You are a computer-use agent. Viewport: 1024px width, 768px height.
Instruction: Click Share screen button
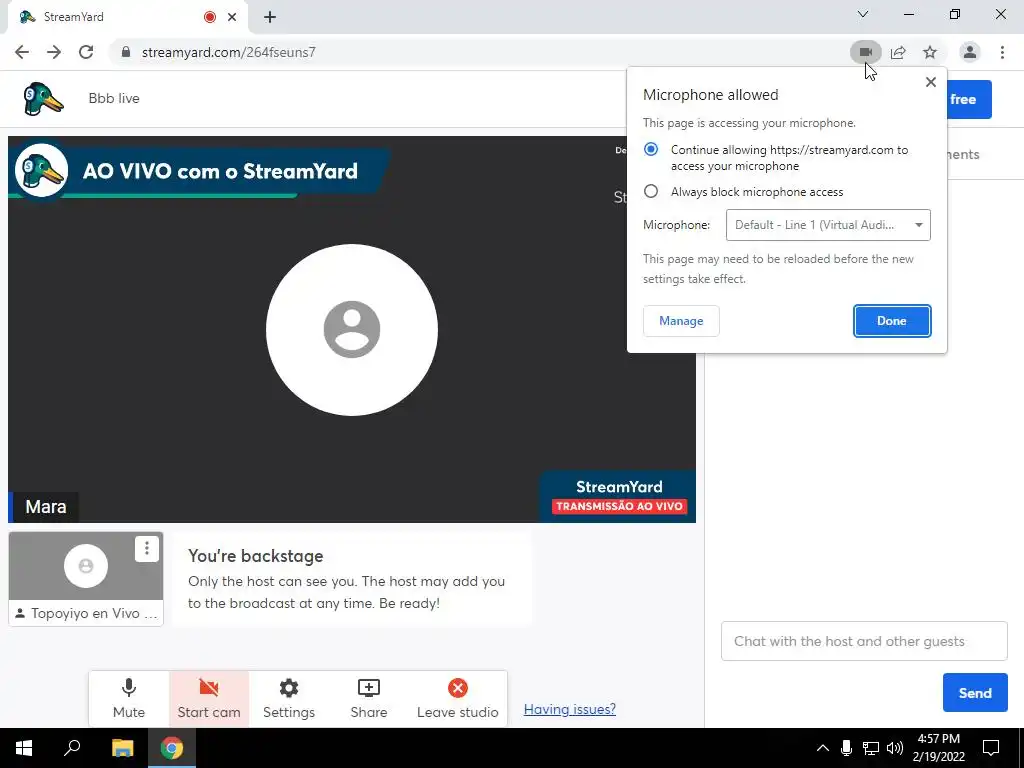[x=369, y=698]
